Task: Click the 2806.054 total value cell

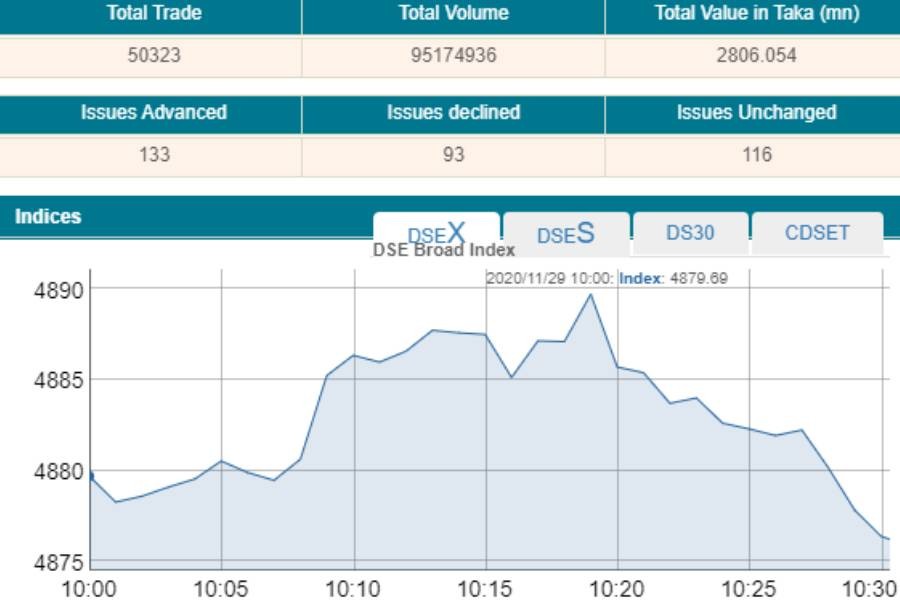Action: pyautogui.click(x=756, y=56)
